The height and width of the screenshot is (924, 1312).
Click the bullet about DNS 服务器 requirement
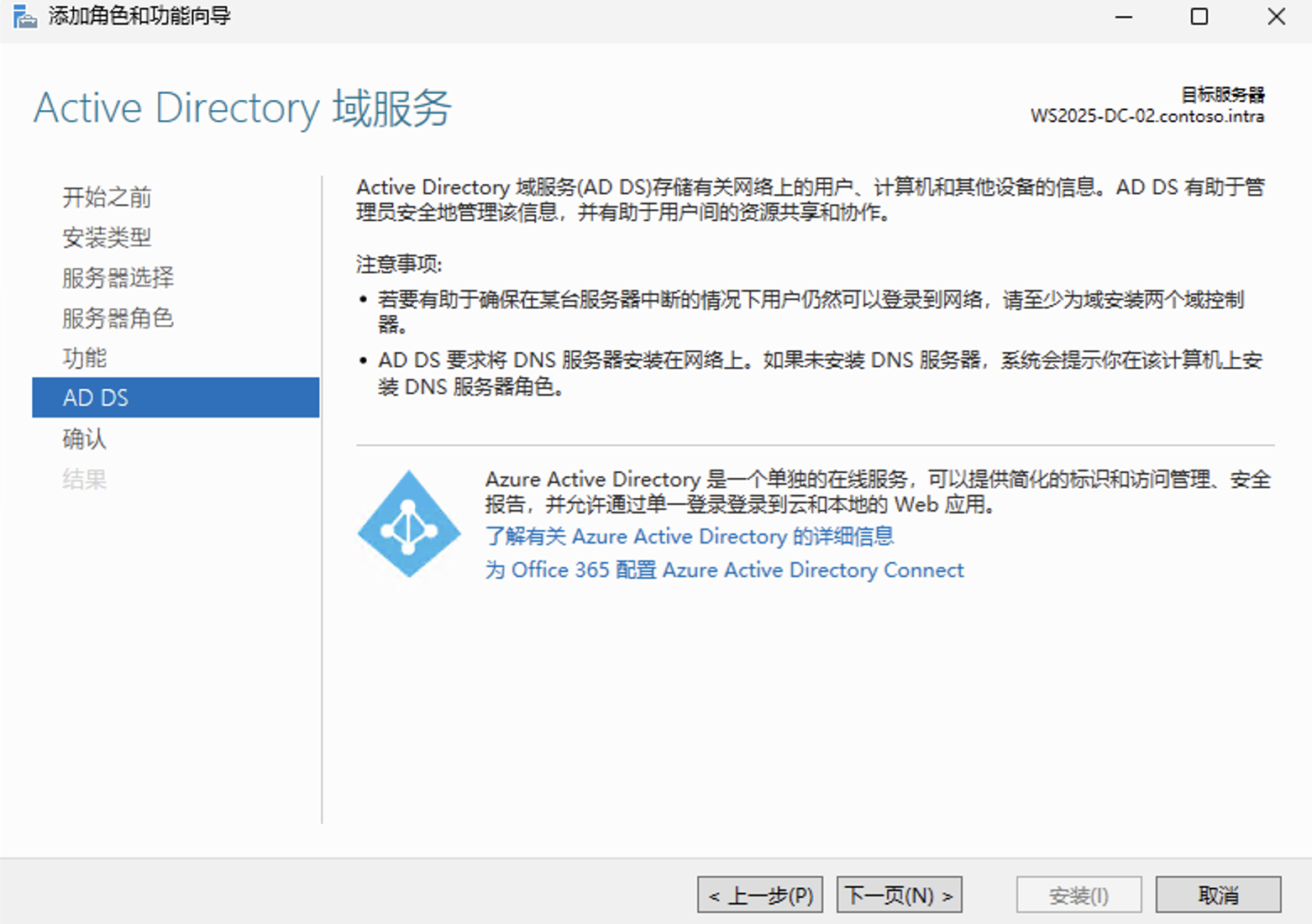[820, 373]
